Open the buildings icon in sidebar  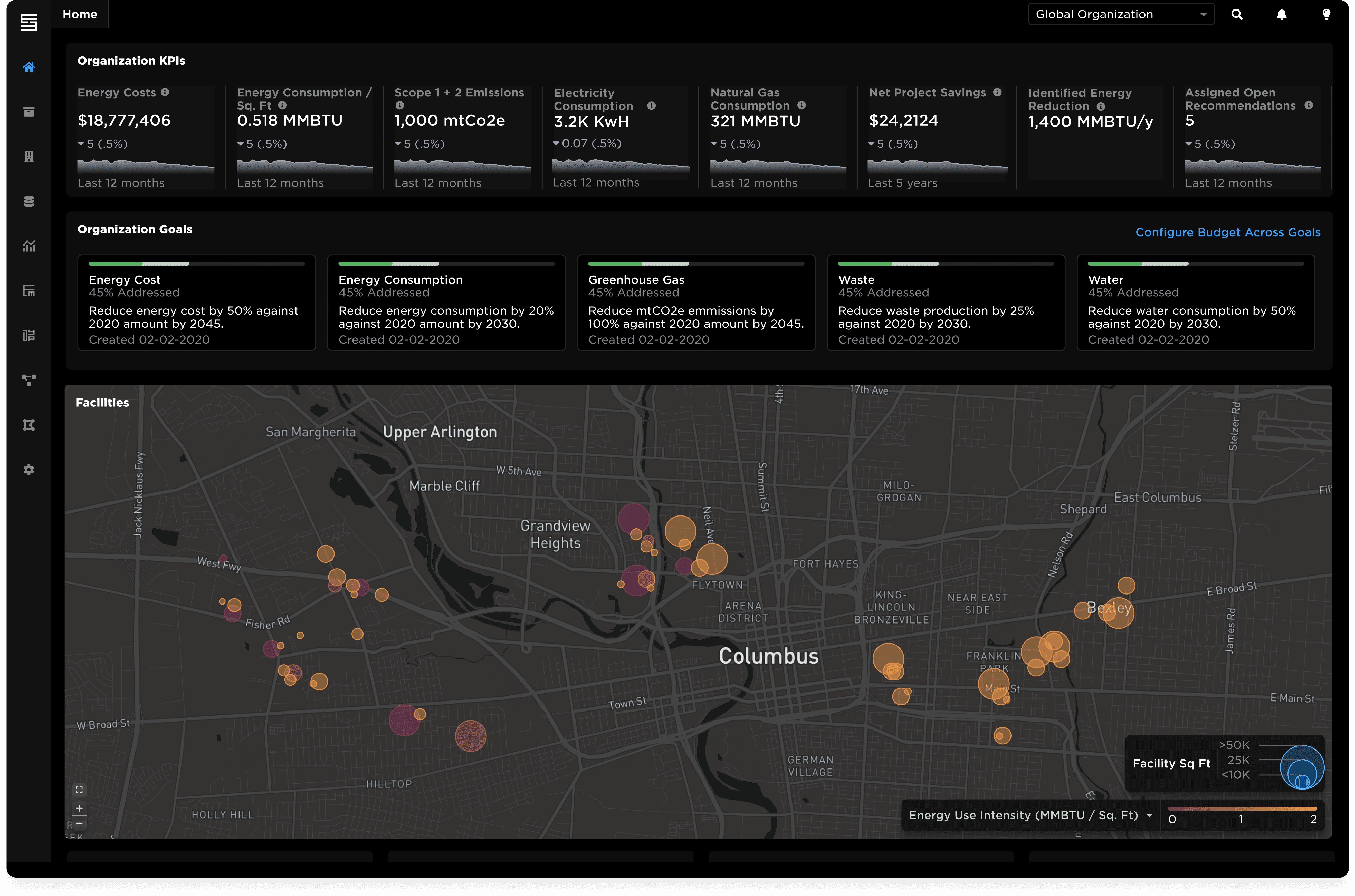coord(28,157)
